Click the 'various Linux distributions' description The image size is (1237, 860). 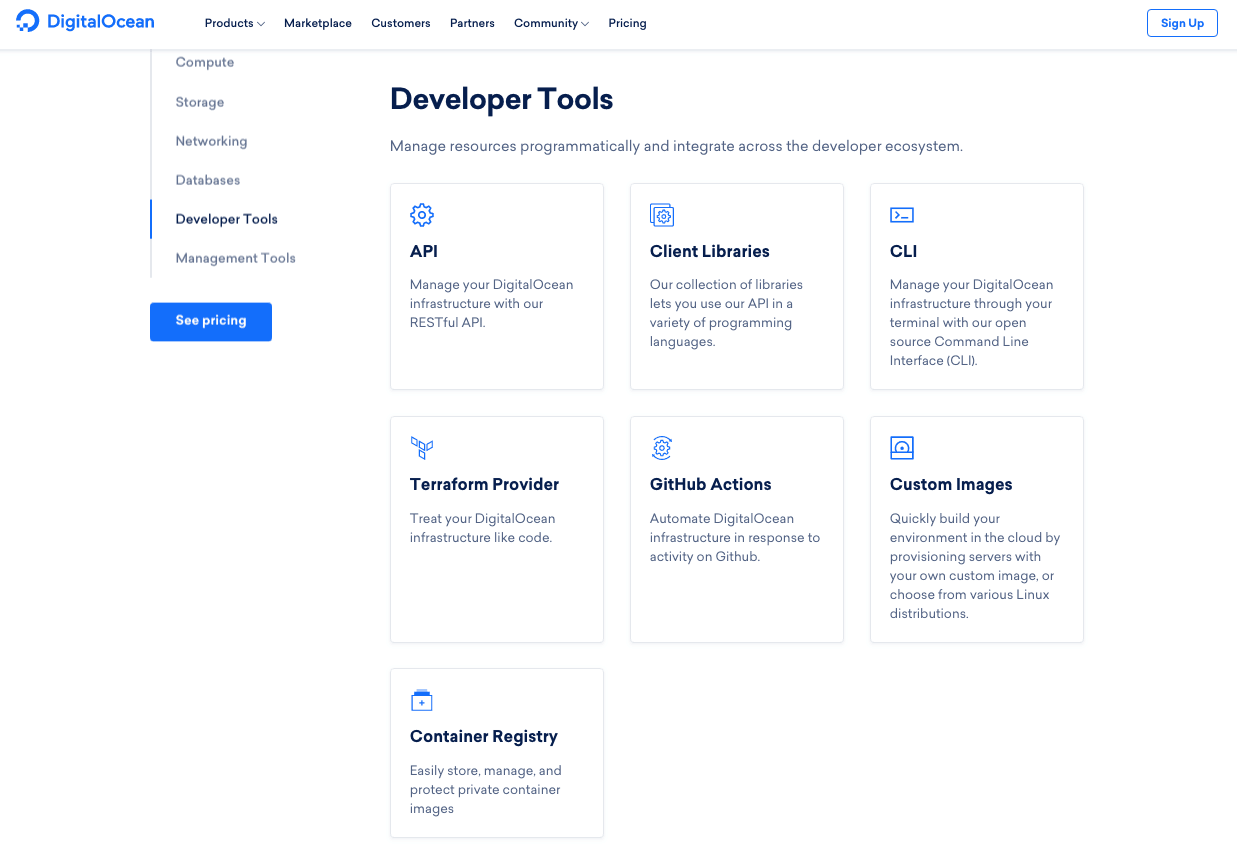pyautogui.click(x=975, y=566)
